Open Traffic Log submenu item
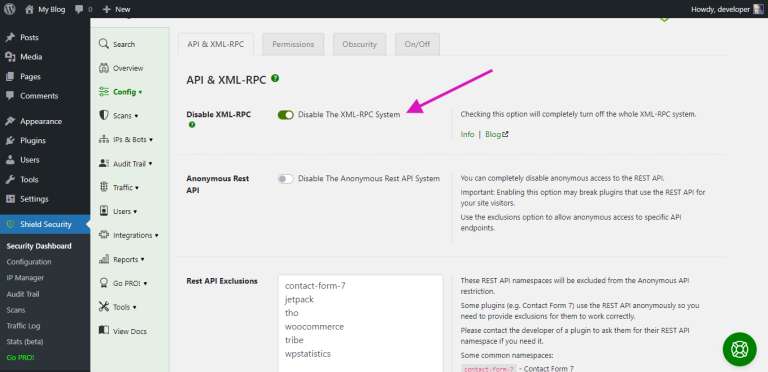 point(24,326)
